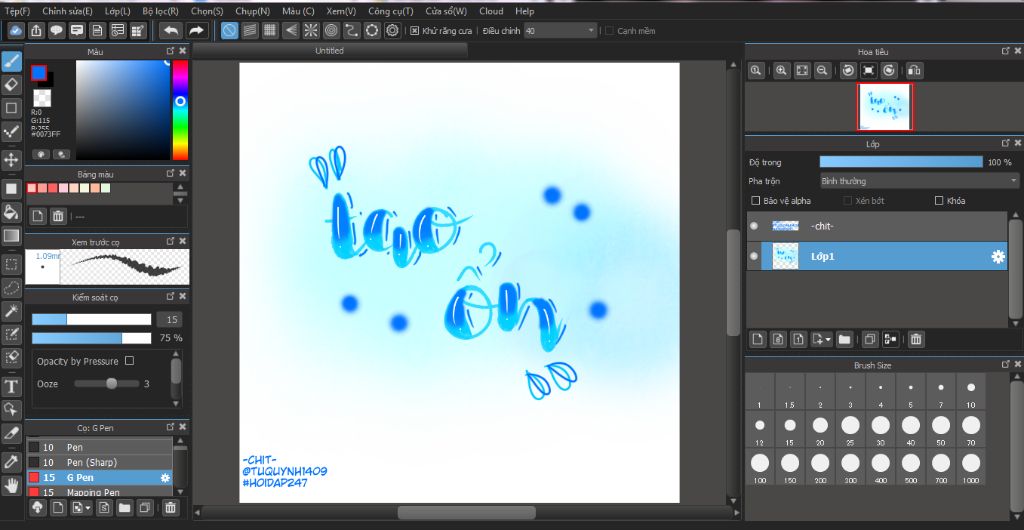Select the transparent color swatch
This screenshot has width=1024, height=530.
[42, 99]
